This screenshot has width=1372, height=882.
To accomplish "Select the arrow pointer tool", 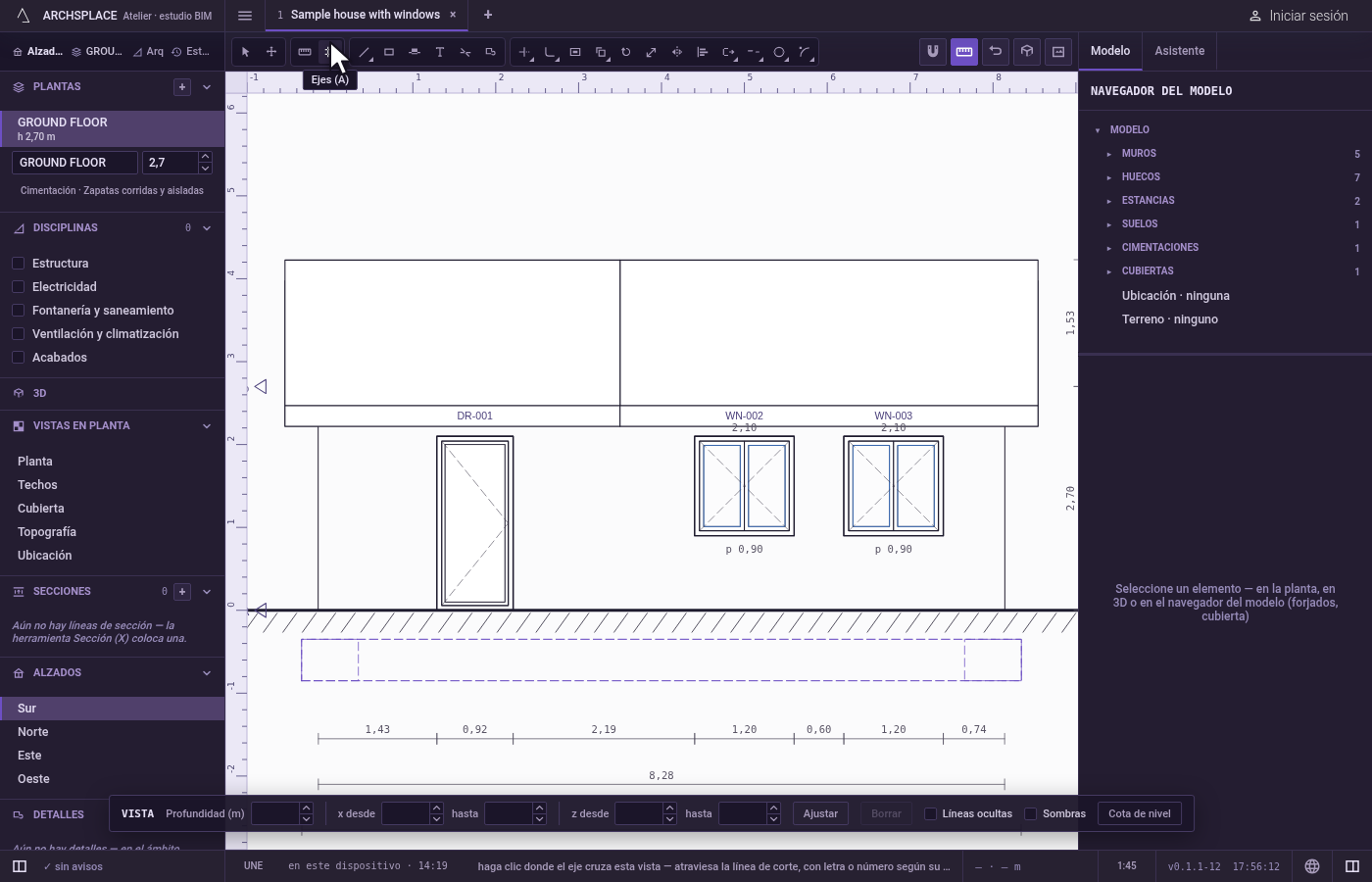I will coord(246,52).
